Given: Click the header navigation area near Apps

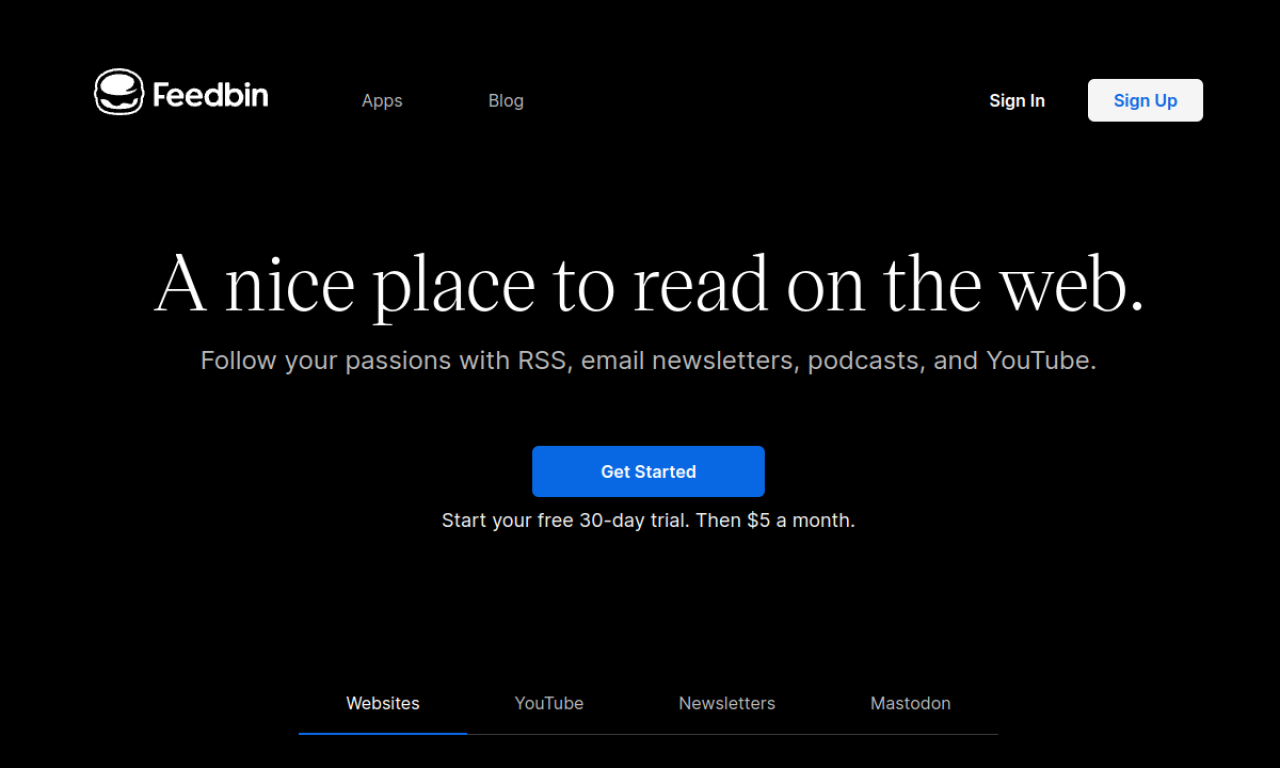Looking at the screenshot, I should click(x=382, y=100).
